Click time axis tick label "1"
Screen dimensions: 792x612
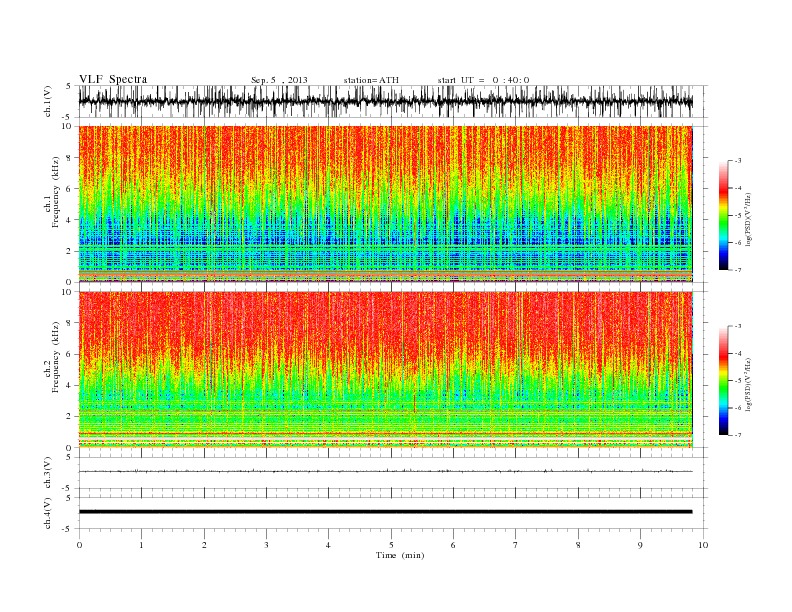click(x=141, y=545)
